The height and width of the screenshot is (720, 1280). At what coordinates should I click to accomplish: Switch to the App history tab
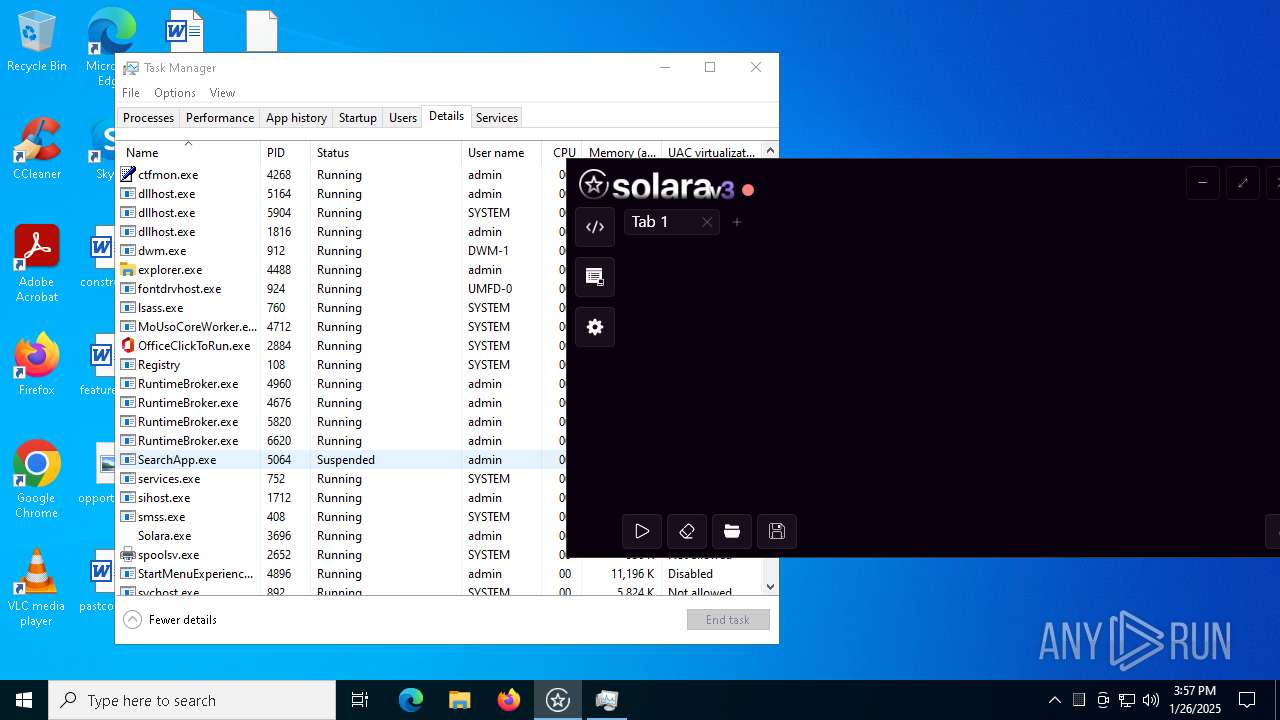coord(296,118)
